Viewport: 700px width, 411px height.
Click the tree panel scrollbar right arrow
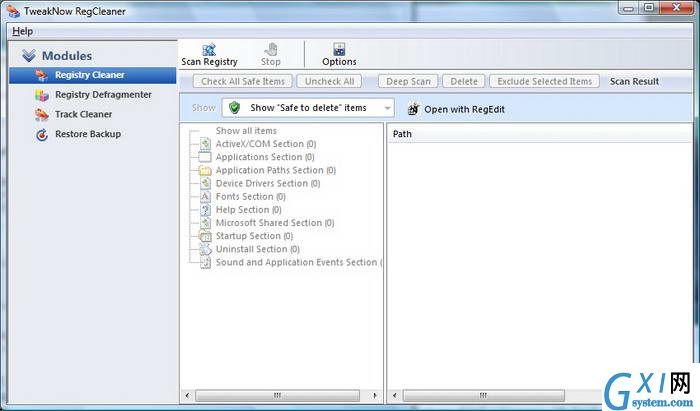375,395
